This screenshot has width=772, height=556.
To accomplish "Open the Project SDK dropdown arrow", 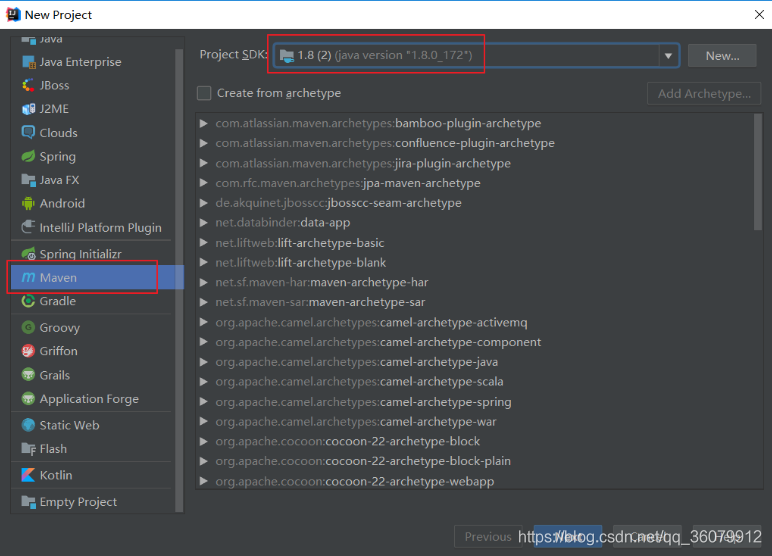I will [668, 56].
